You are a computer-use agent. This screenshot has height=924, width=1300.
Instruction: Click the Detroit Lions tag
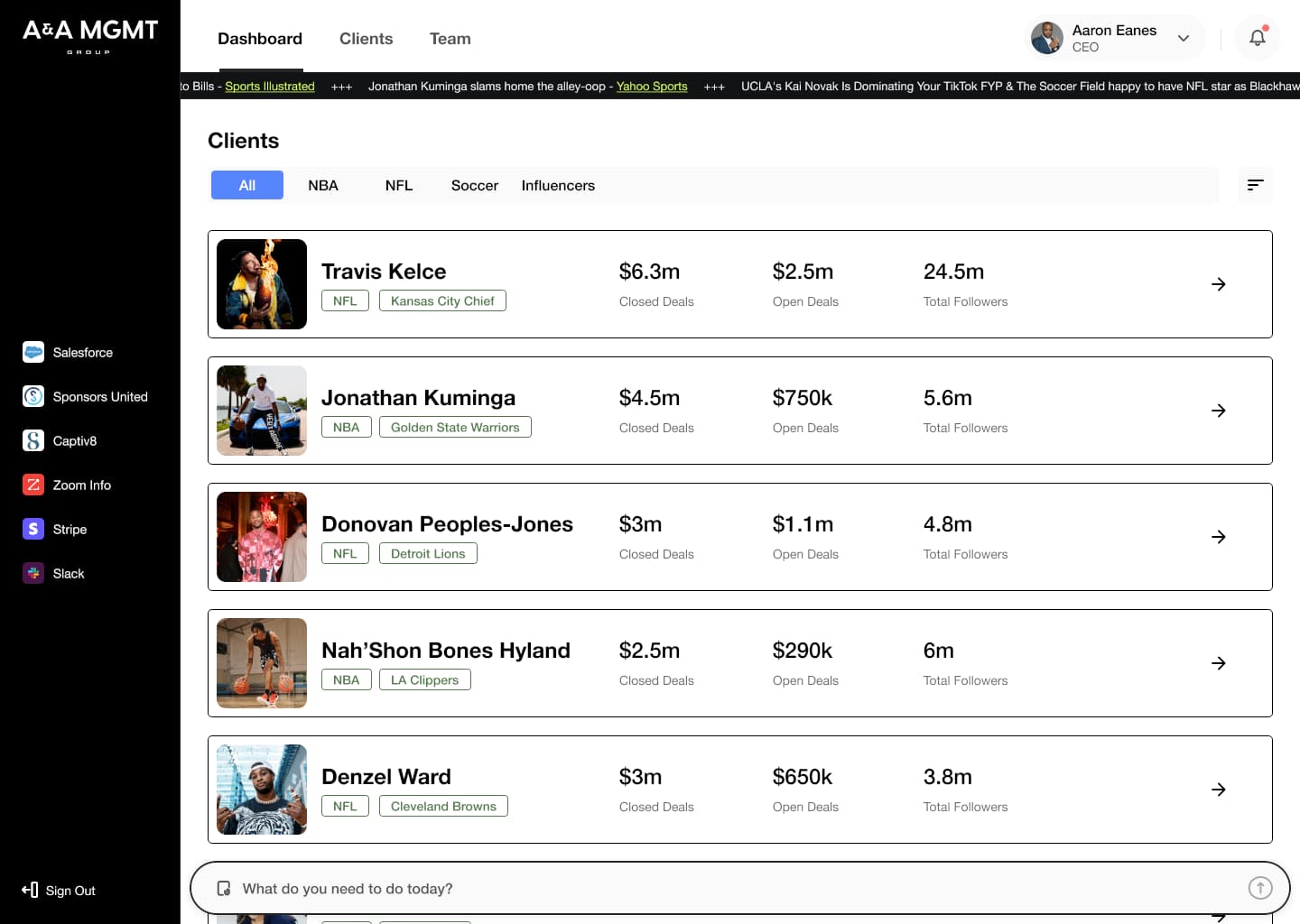click(428, 553)
